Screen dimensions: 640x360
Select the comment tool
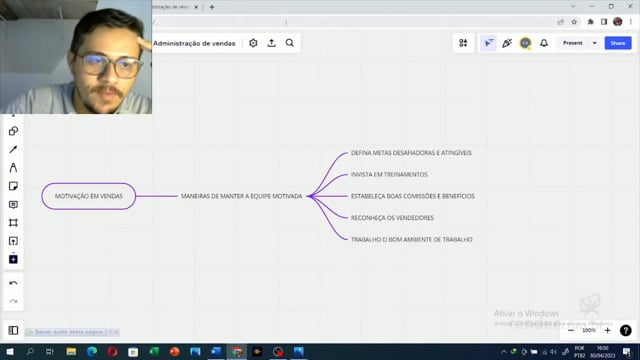tap(13, 204)
